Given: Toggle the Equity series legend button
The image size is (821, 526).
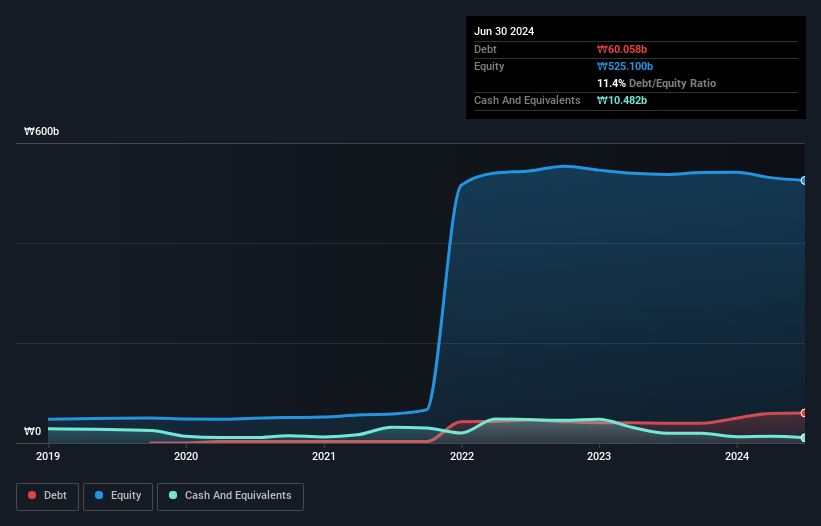Looking at the screenshot, I should tap(118, 496).
